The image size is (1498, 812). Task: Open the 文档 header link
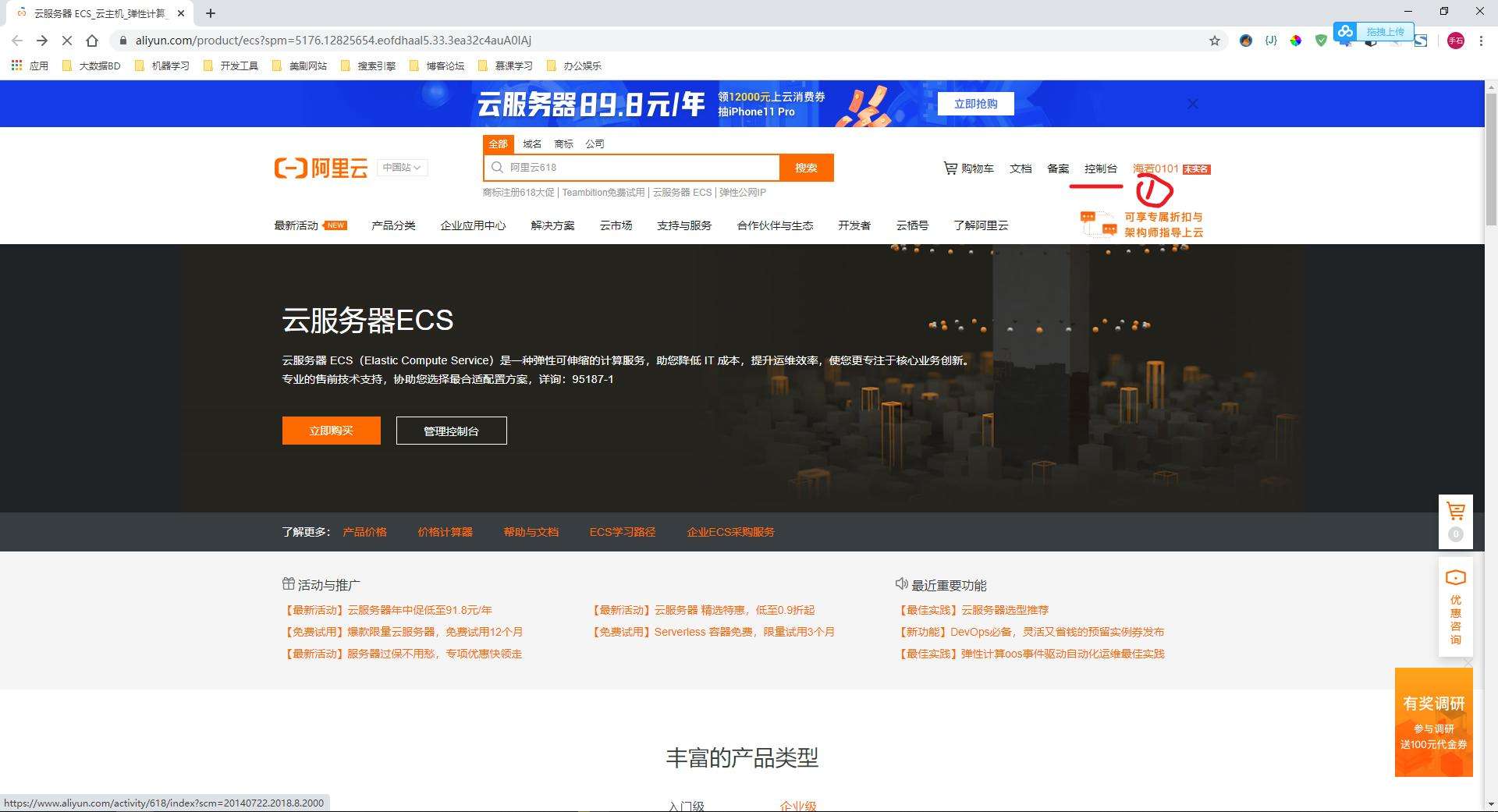(1021, 168)
